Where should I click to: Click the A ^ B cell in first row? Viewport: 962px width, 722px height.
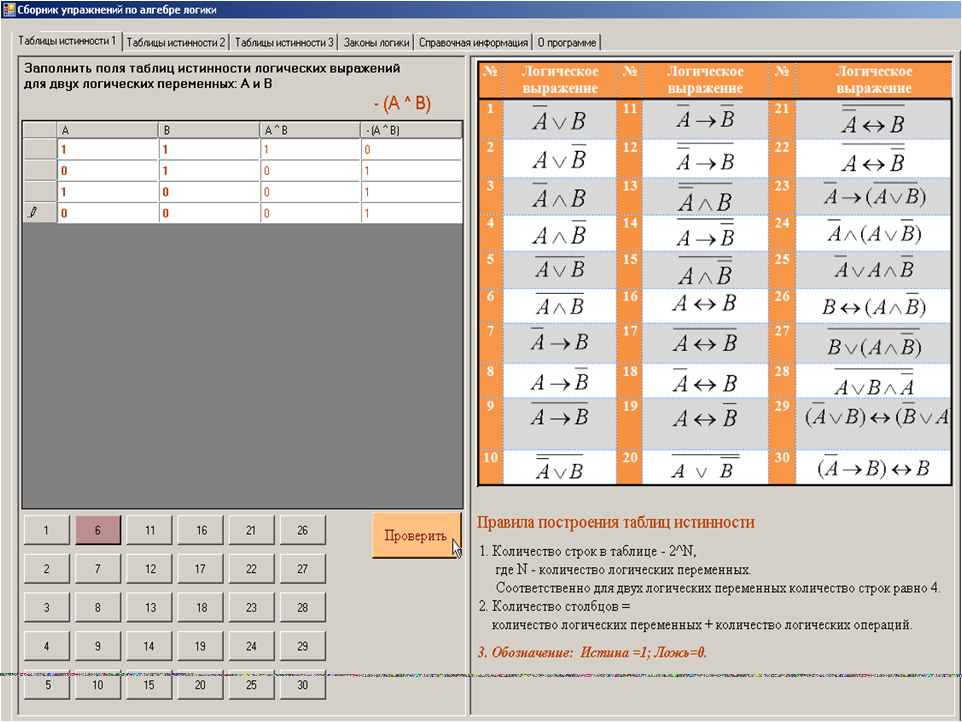coord(310,149)
